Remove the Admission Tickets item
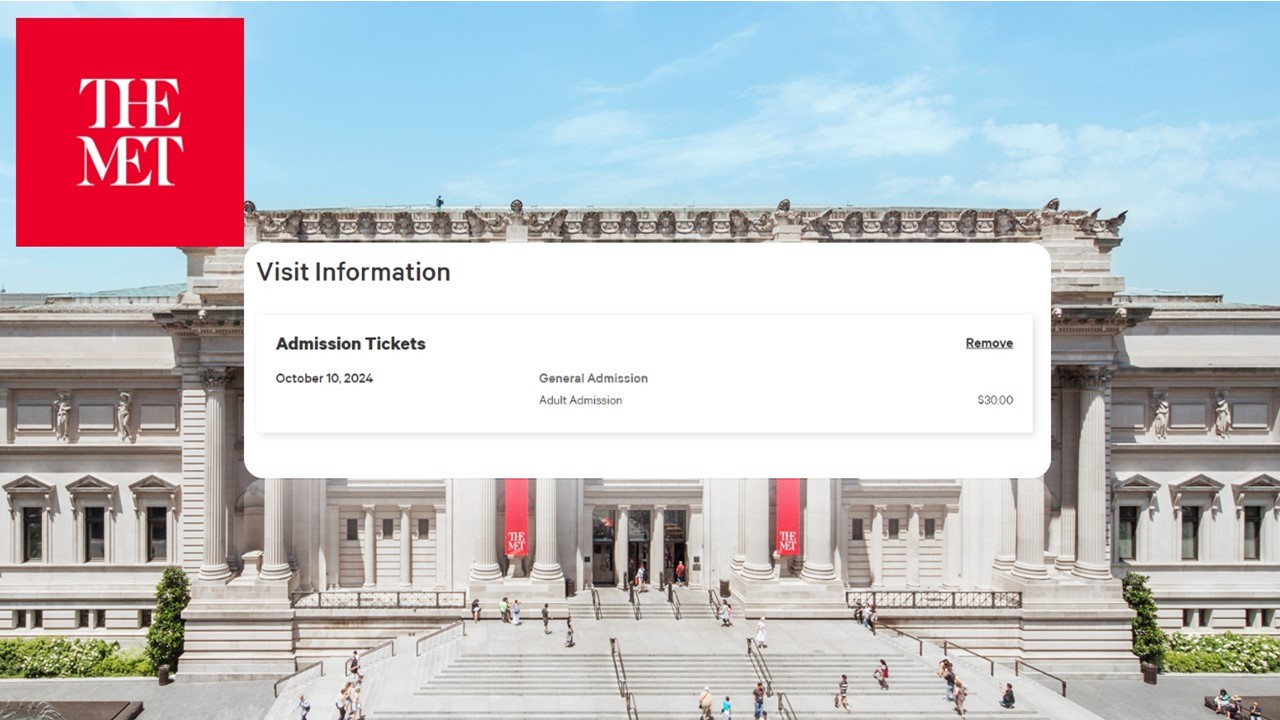This screenshot has height=720, width=1280. (x=989, y=343)
